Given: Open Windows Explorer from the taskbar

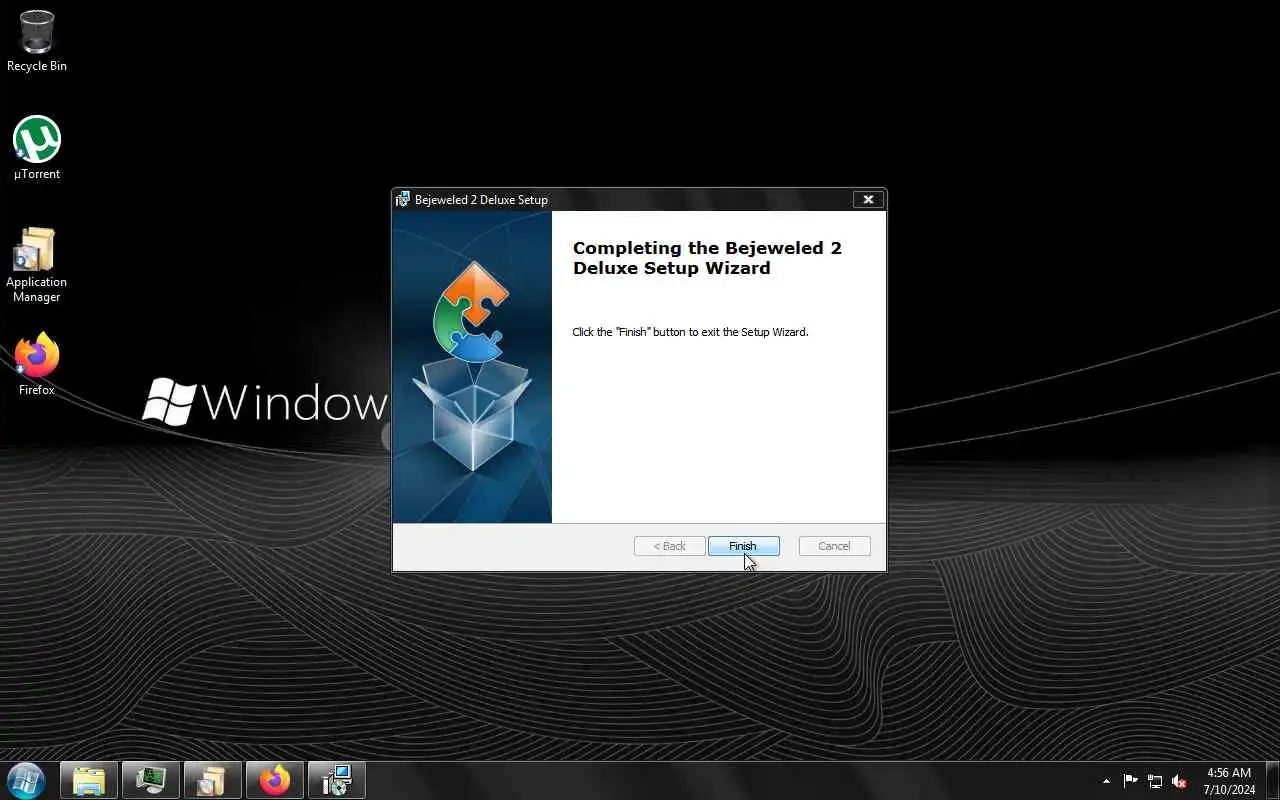Looking at the screenshot, I should (89, 780).
